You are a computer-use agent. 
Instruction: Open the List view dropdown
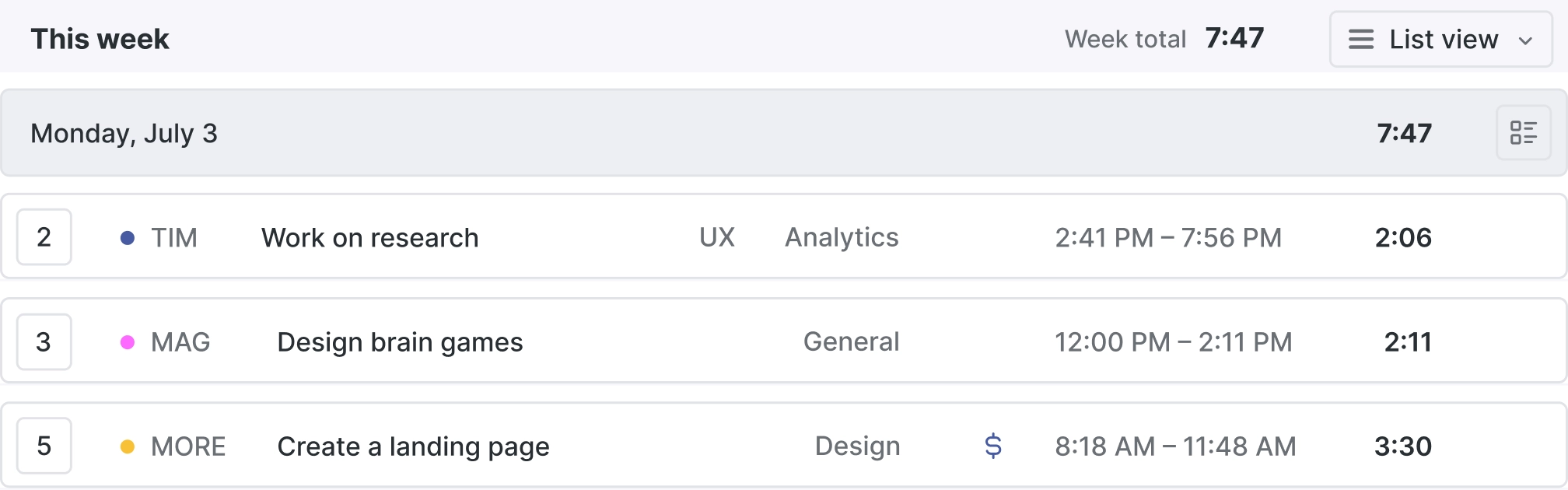(x=1441, y=39)
